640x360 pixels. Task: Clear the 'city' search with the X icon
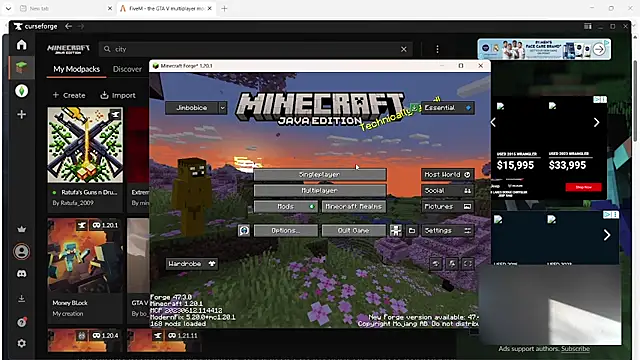[404, 49]
